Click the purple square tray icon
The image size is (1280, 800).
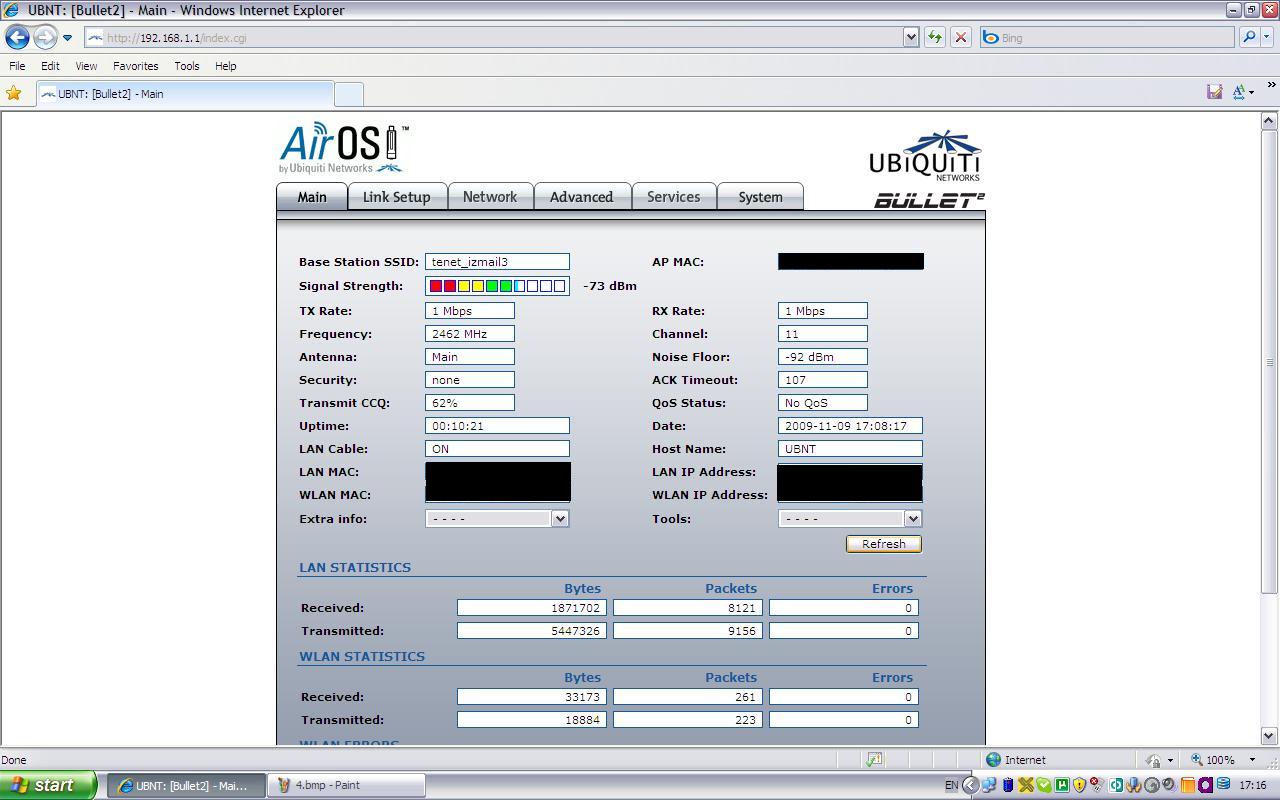tap(1205, 785)
